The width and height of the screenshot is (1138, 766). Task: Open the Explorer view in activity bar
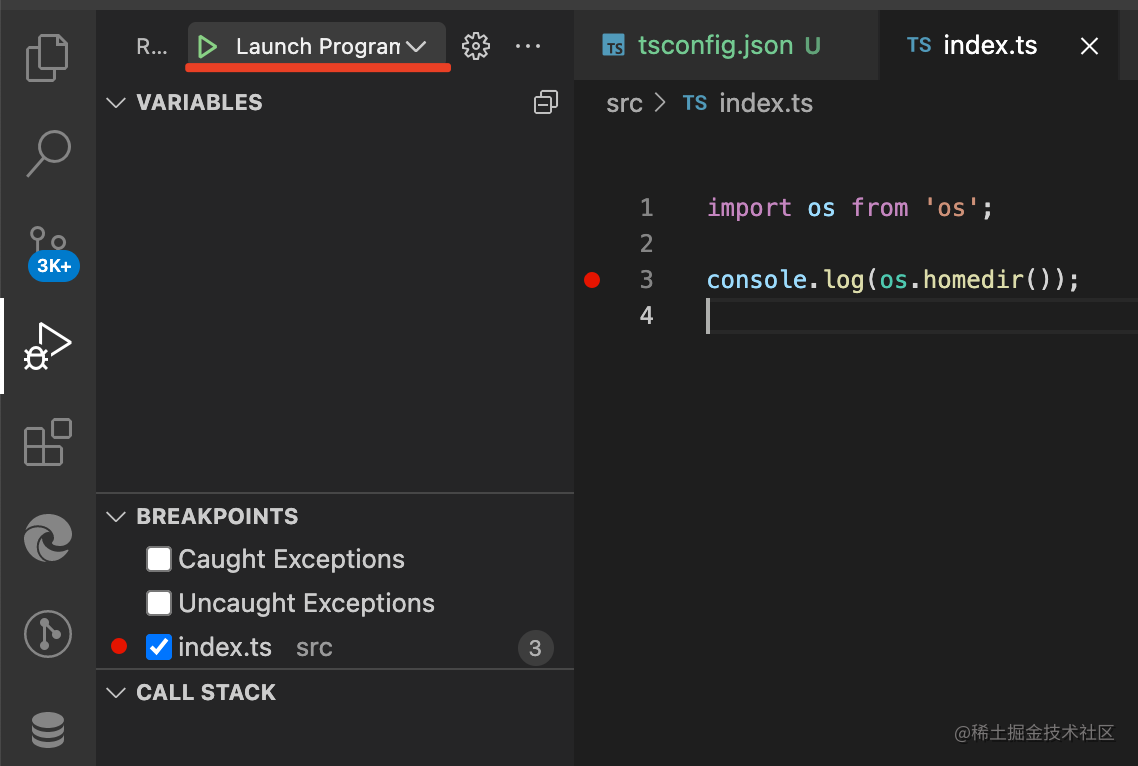47,57
